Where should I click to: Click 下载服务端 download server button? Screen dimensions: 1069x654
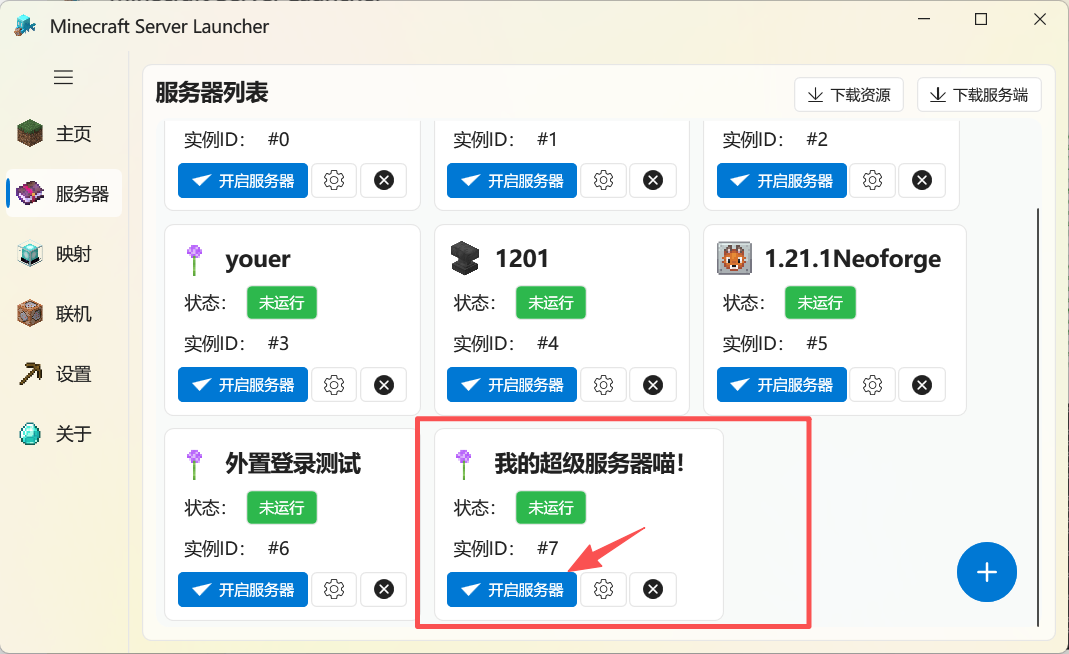(x=978, y=95)
